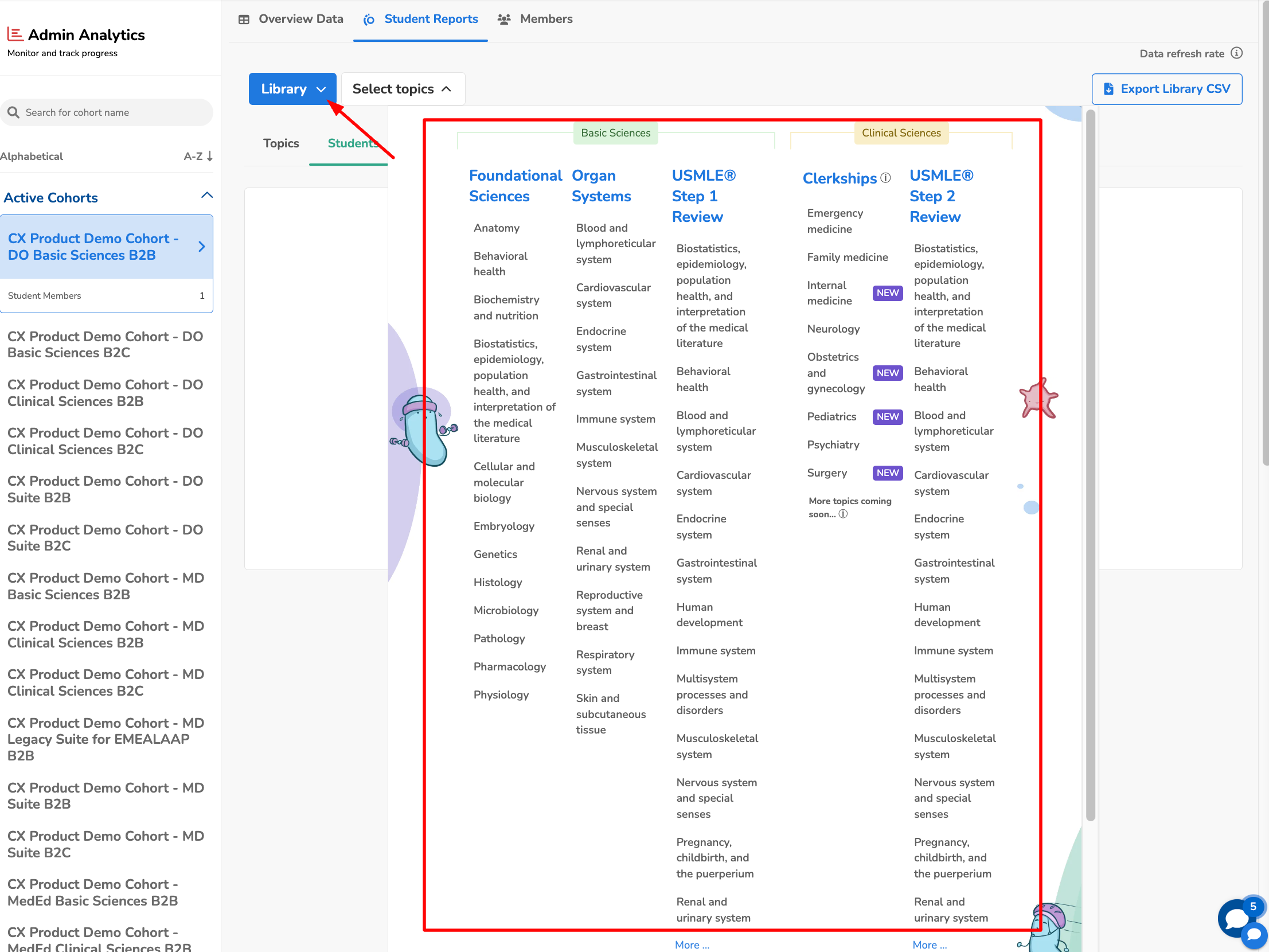The height and width of the screenshot is (952, 1269).
Task: Select Internal medicine clerkship
Action: (829, 293)
